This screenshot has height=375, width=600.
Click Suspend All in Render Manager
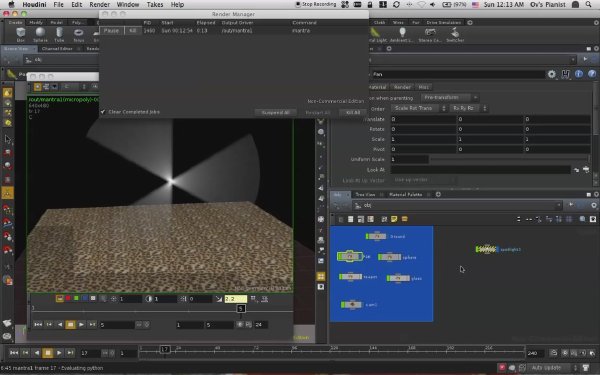(x=275, y=112)
